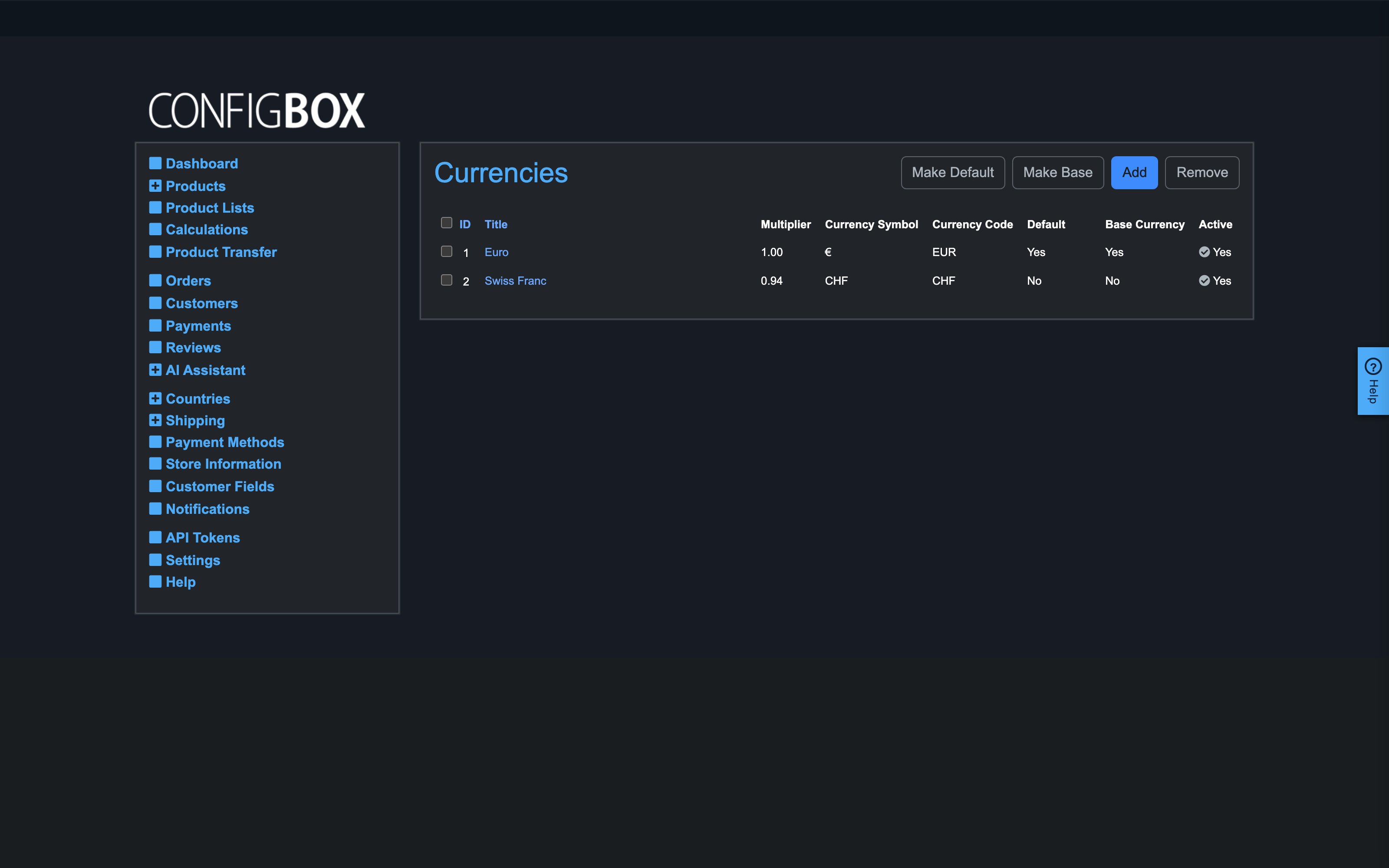Expand the Products menu with plus icon
Screen dimensions: 1389x868
[x=155, y=185]
